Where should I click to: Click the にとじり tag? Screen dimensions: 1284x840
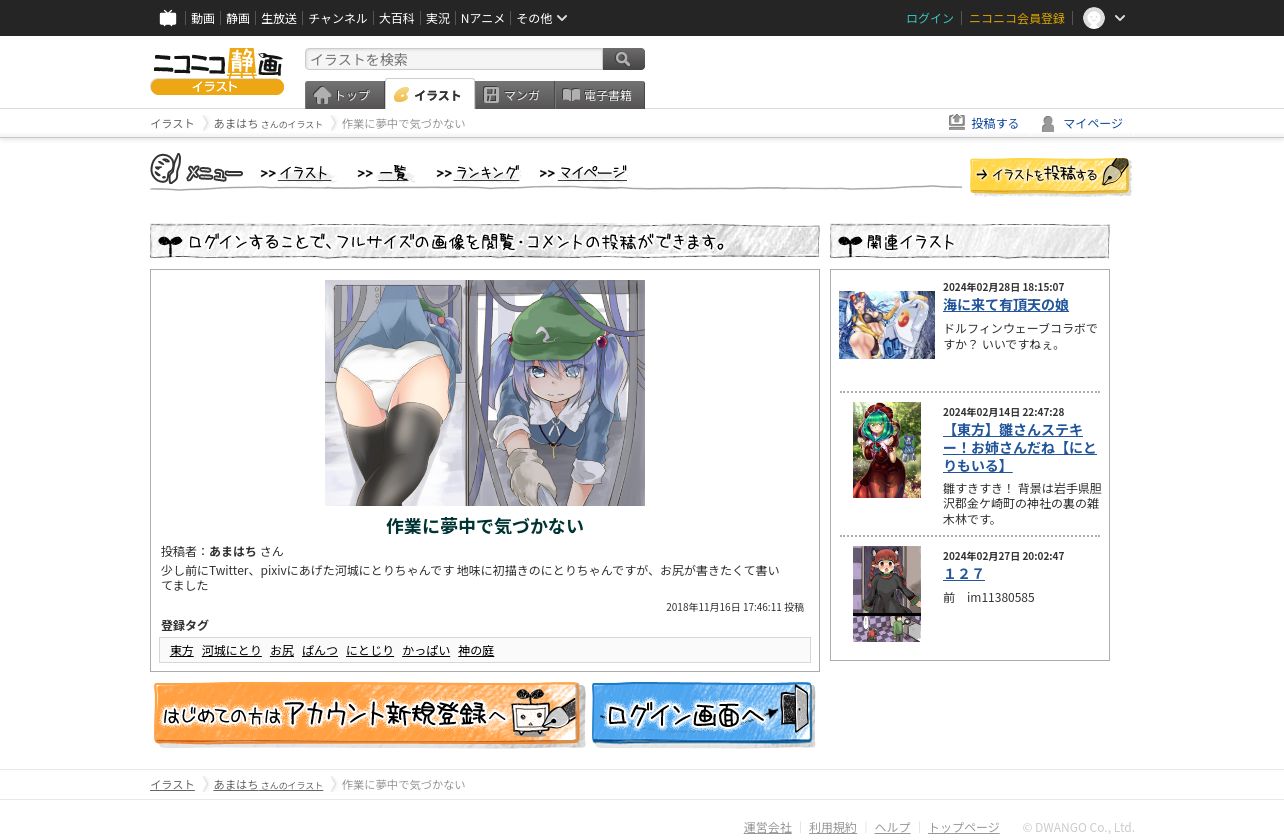click(x=370, y=651)
